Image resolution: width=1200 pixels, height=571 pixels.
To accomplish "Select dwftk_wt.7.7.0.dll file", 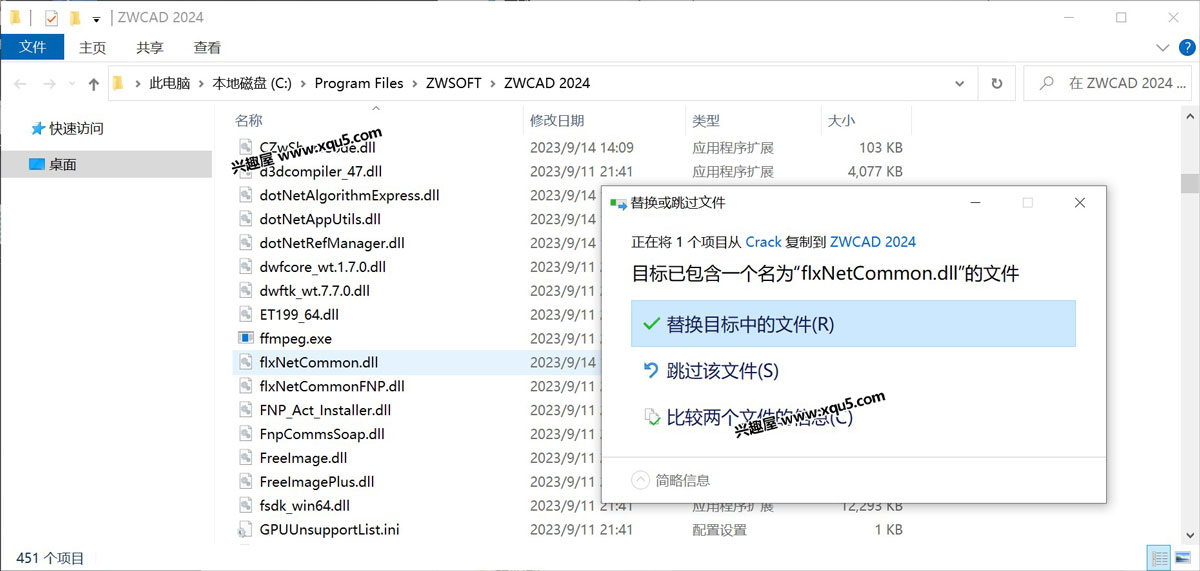I will point(314,291).
